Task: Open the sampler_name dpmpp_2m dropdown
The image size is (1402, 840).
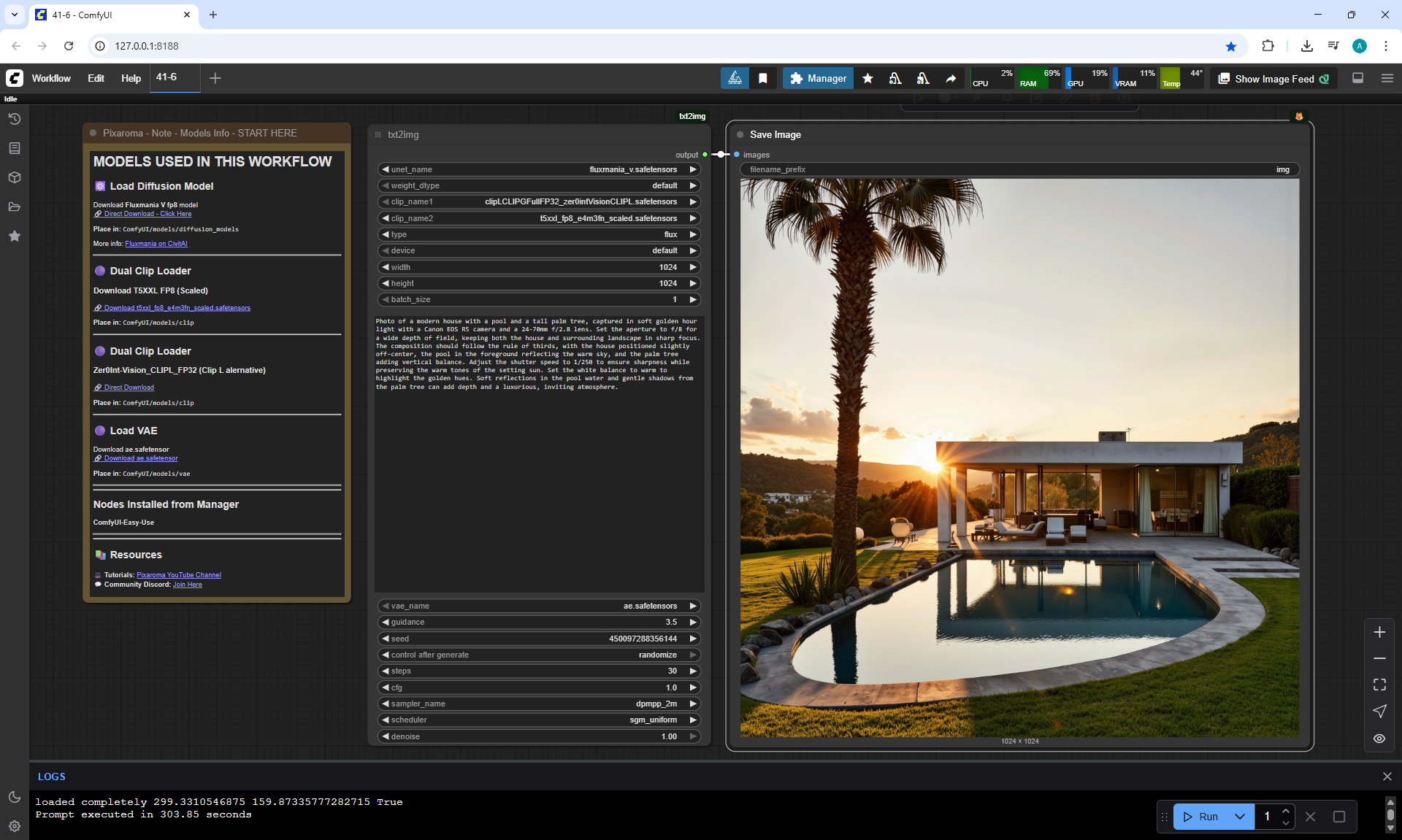Action: 539,704
